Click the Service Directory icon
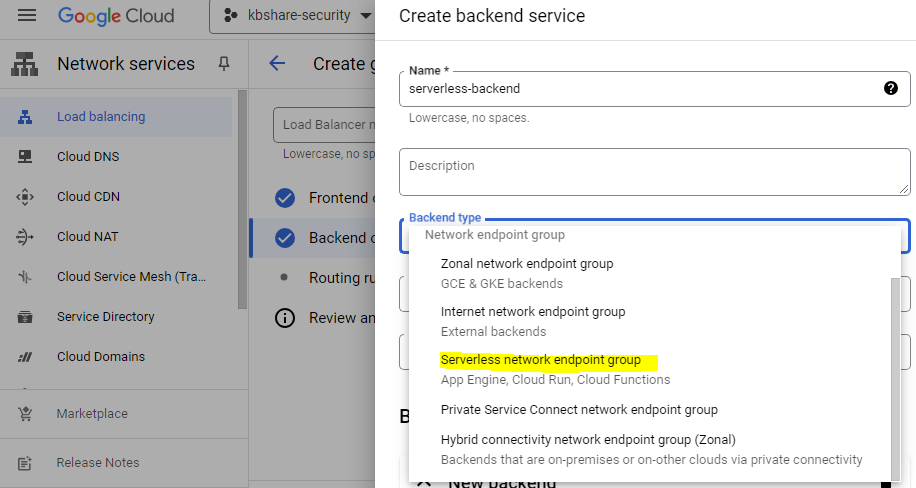The height and width of the screenshot is (488, 916). point(25,317)
